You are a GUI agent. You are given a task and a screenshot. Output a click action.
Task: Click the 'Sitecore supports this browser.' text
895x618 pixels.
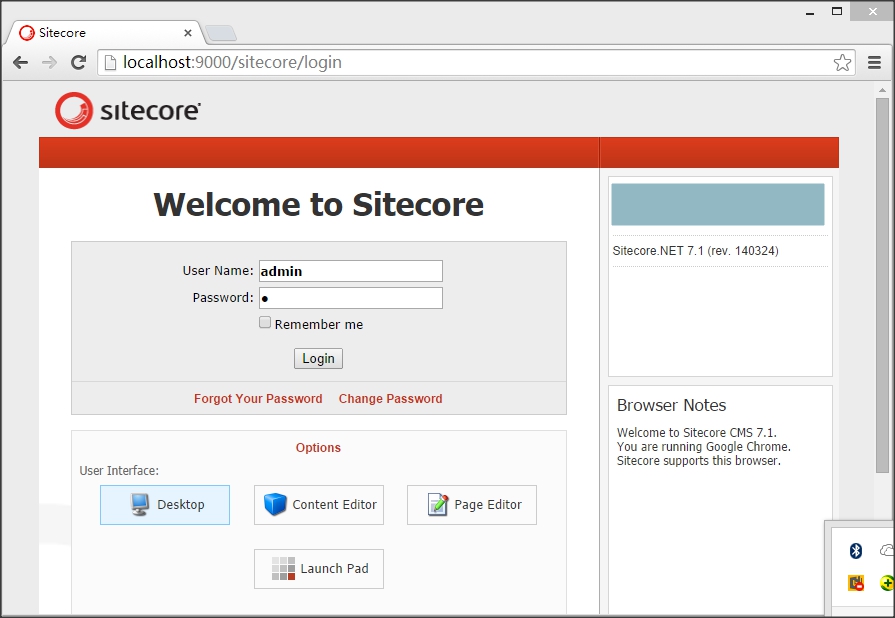(x=699, y=461)
